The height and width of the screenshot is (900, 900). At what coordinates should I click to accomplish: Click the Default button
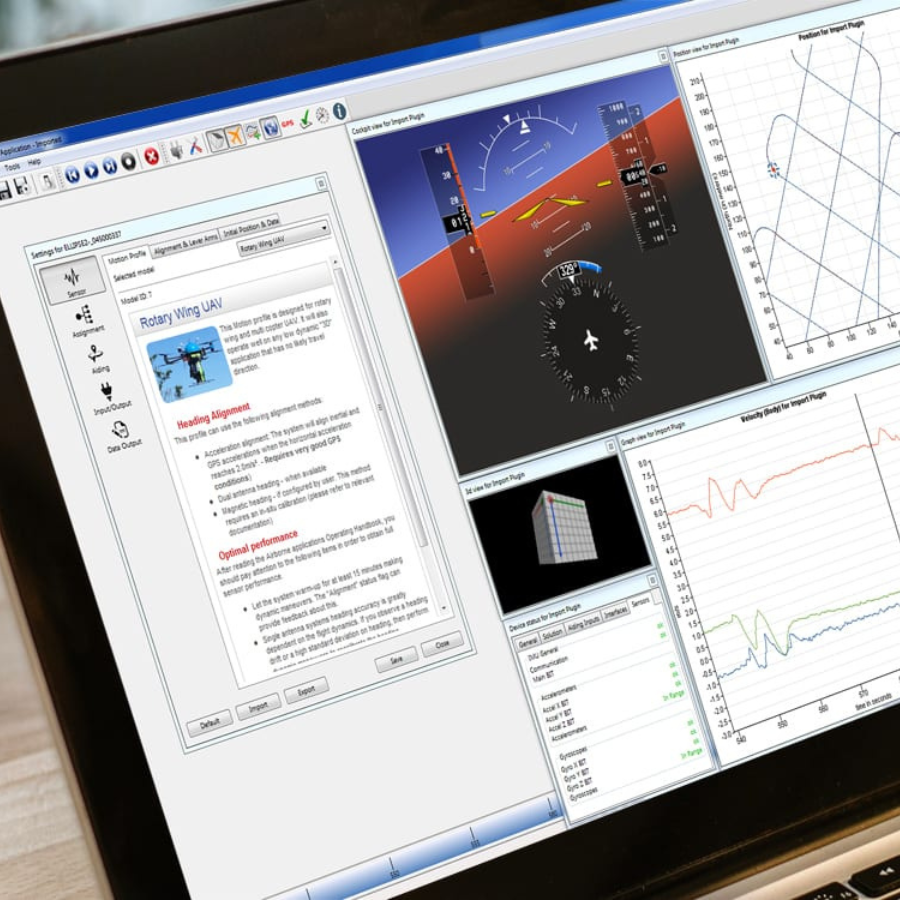coord(210,723)
